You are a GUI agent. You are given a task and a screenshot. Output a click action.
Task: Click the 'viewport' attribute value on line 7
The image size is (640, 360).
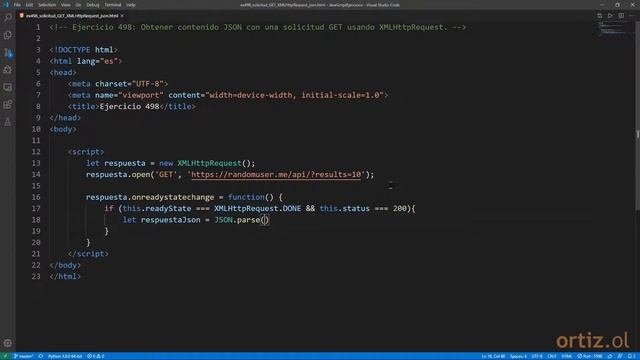(x=140, y=95)
